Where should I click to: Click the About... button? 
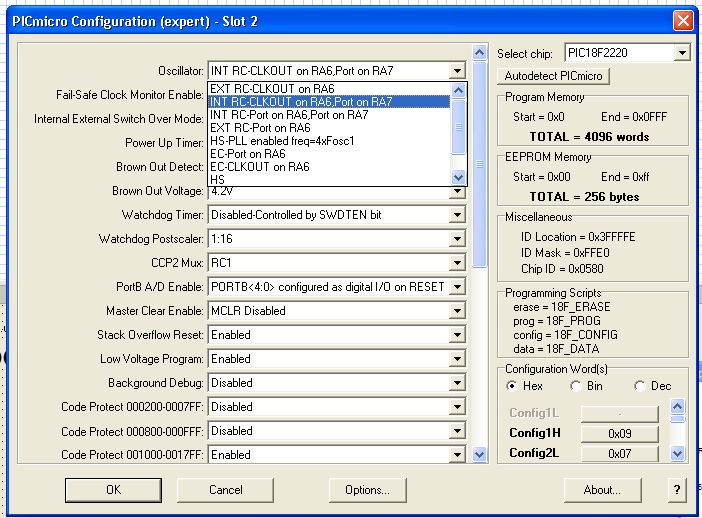click(x=603, y=490)
